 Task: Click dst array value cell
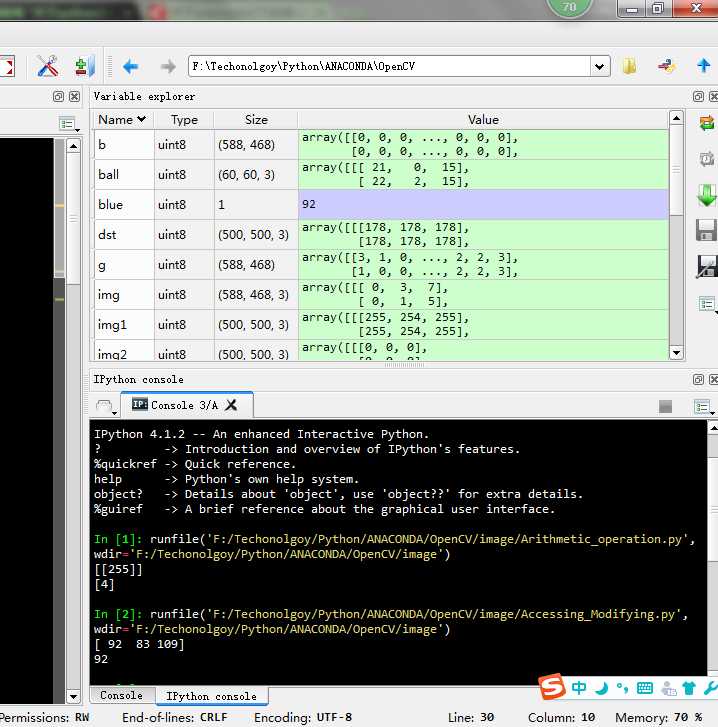[483, 235]
